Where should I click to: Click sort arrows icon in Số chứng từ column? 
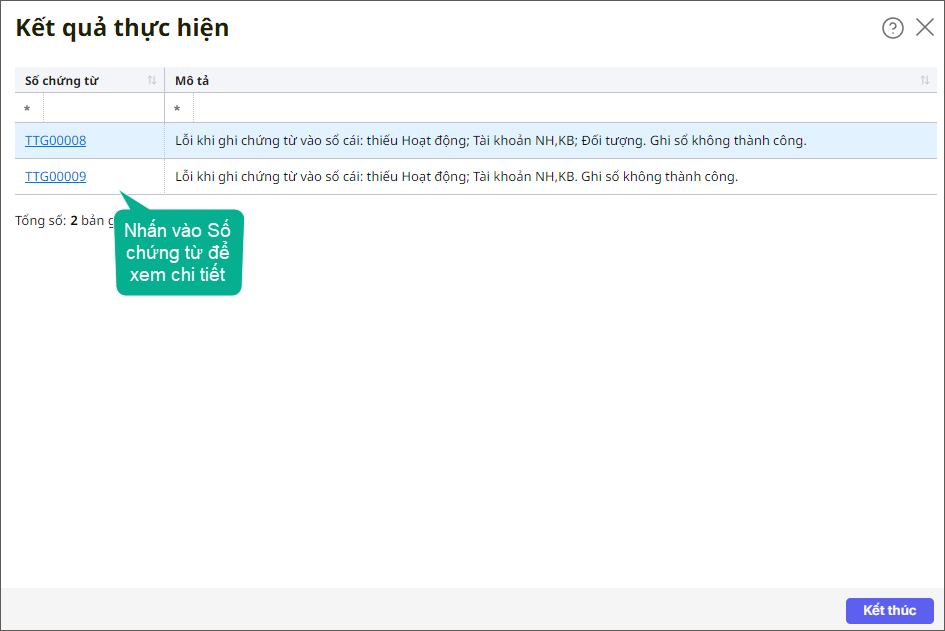coord(152,80)
